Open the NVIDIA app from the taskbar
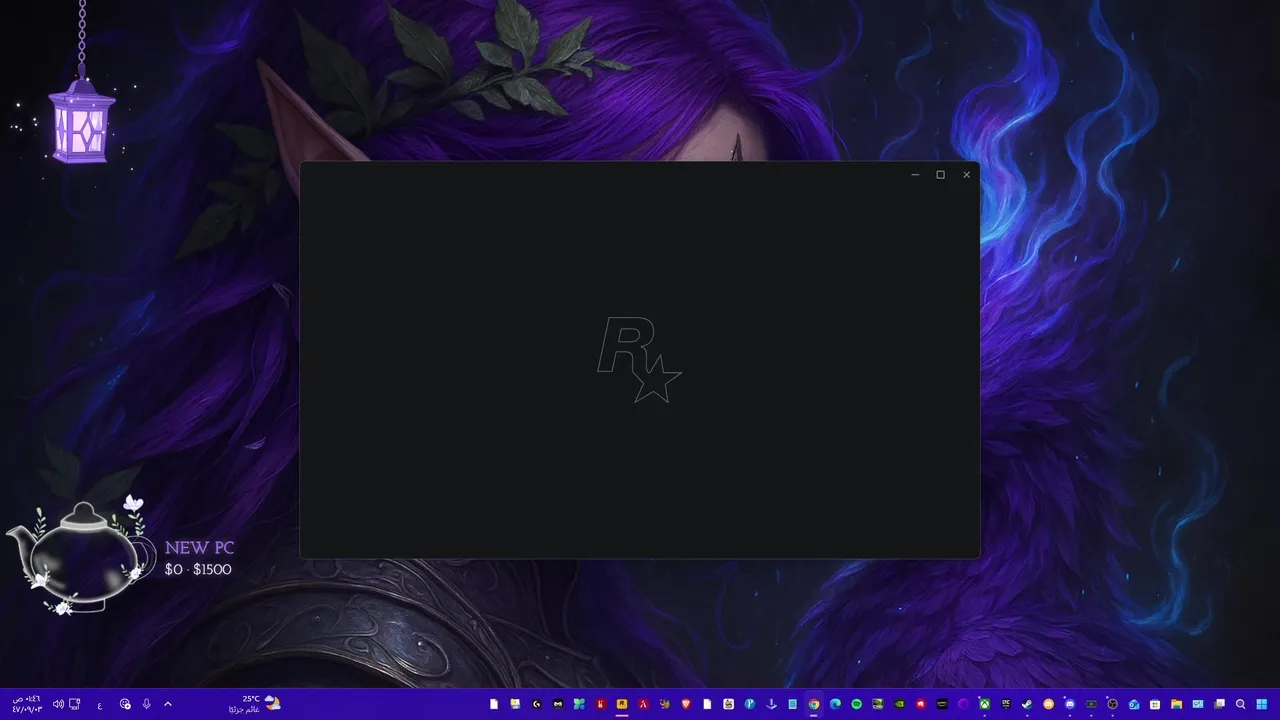The height and width of the screenshot is (720, 1280). coord(899,704)
